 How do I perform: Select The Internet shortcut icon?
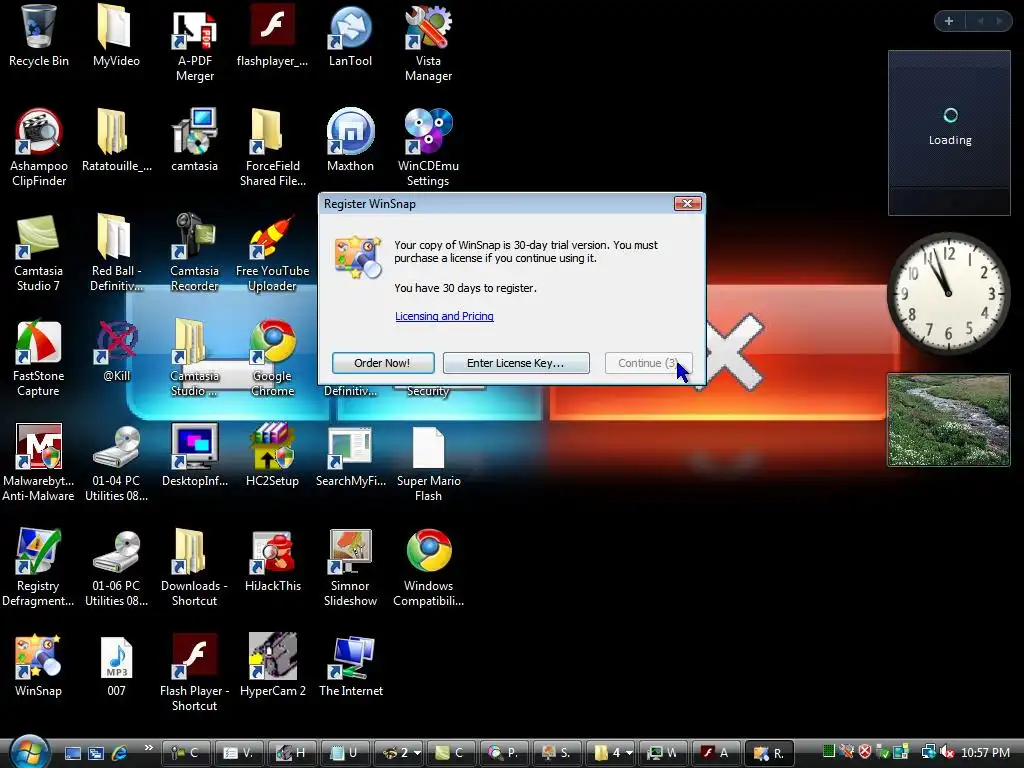click(350, 656)
